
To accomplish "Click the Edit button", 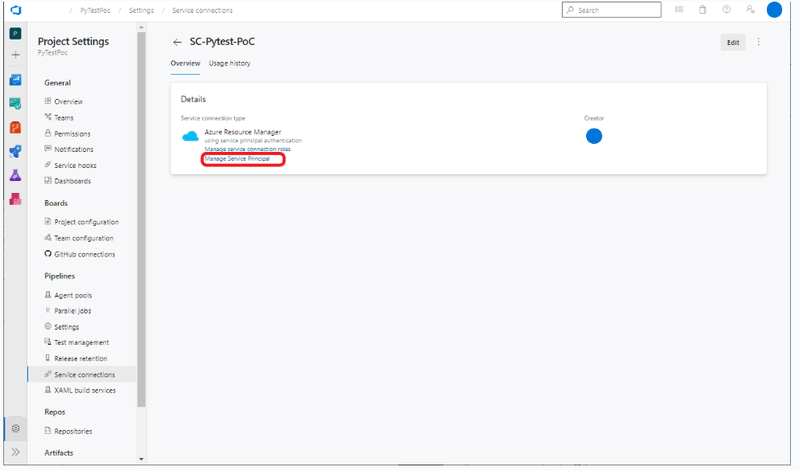I will [733, 42].
